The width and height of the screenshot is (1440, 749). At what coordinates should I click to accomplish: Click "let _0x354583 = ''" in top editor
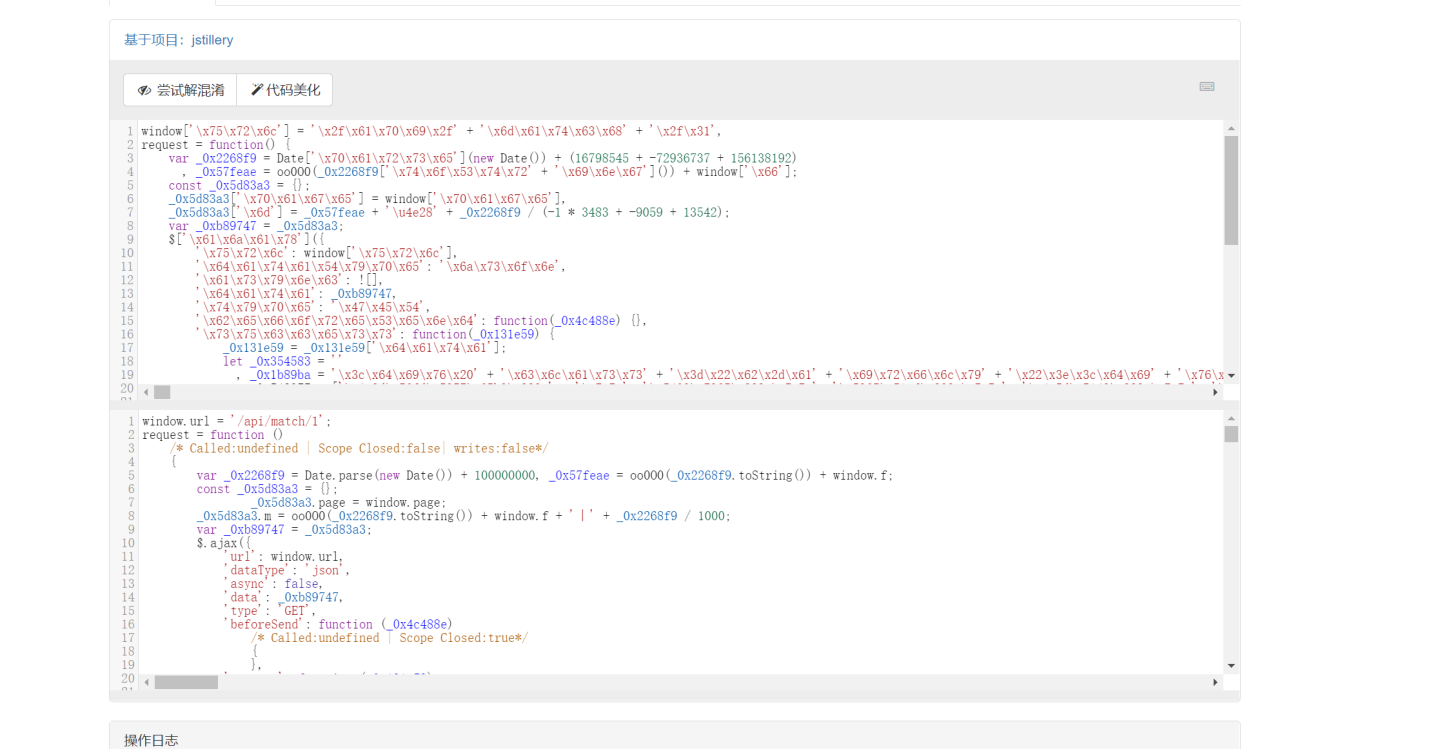(x=281, y=361)
